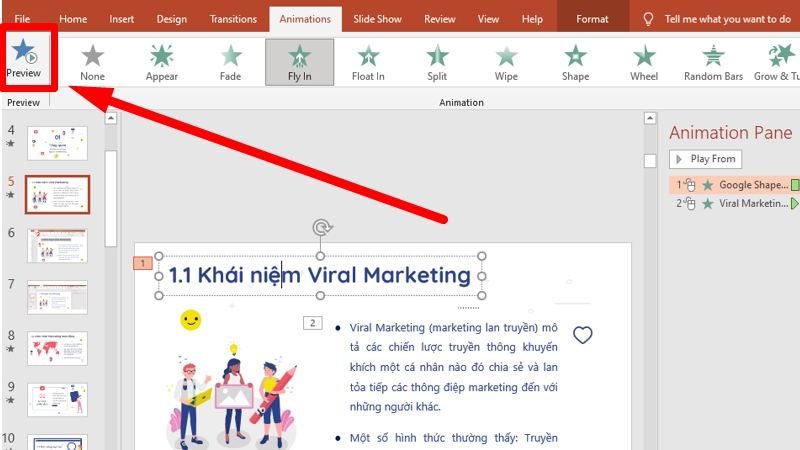Click the people illustration image
Image resolution: width=800 pixels, height=450 pixels.
[x=232, y=396]
